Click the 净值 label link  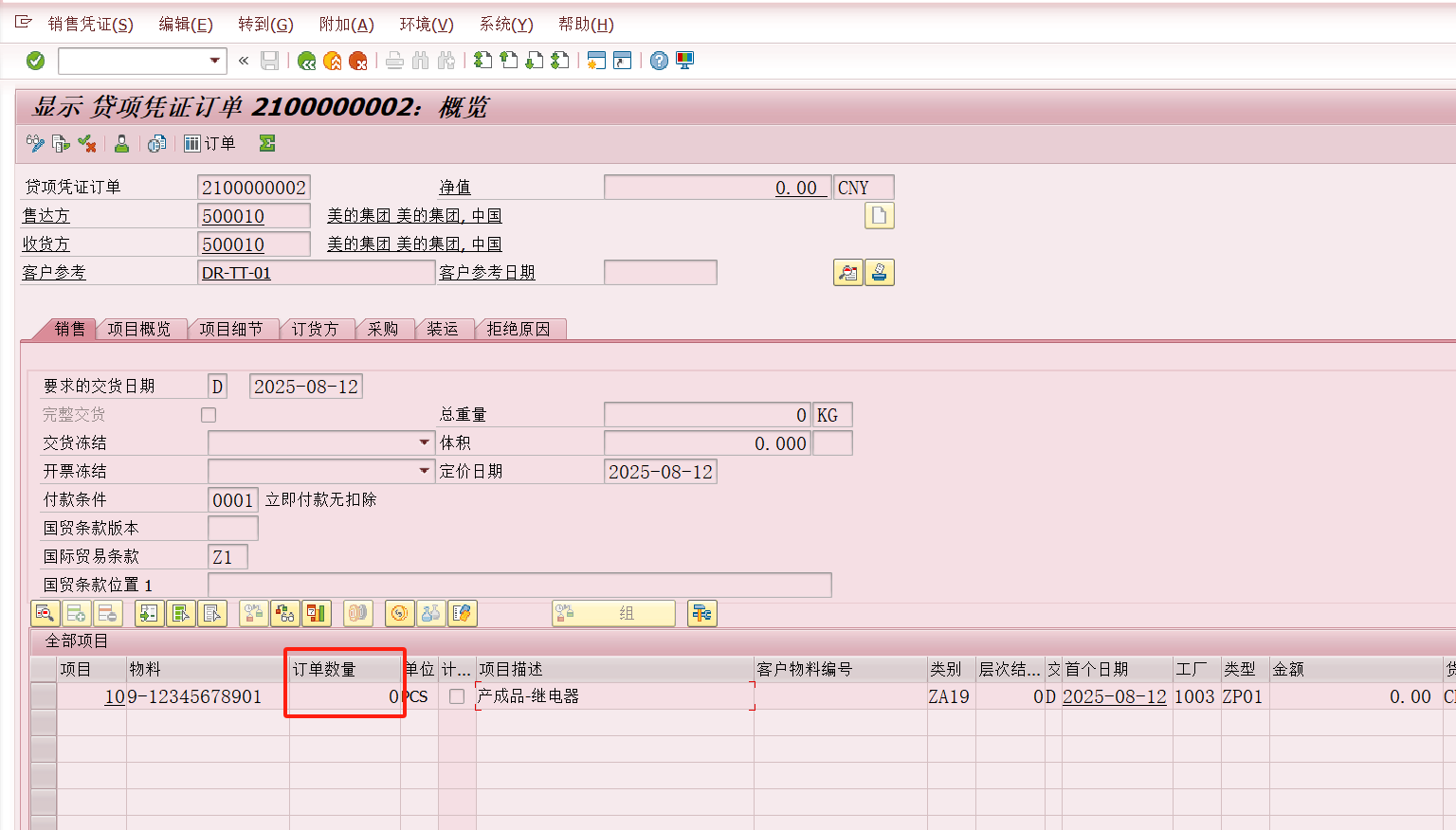pyautogui.click(x=455, y=188)
